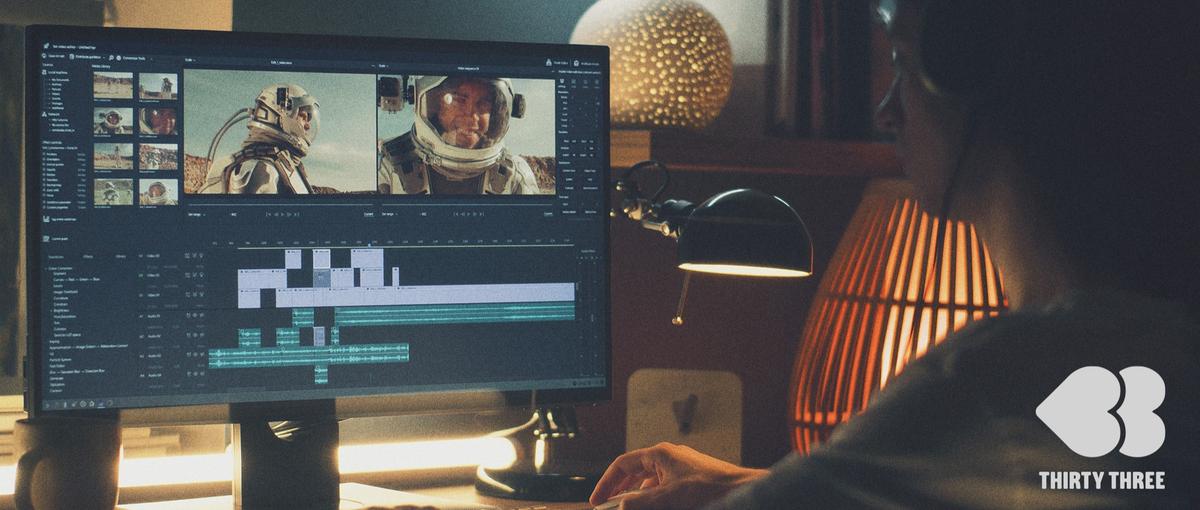The width and height of the screenshot is (1200, 510).
Task: Click the scrub bar under the right viewer
Action: (467, 205)
